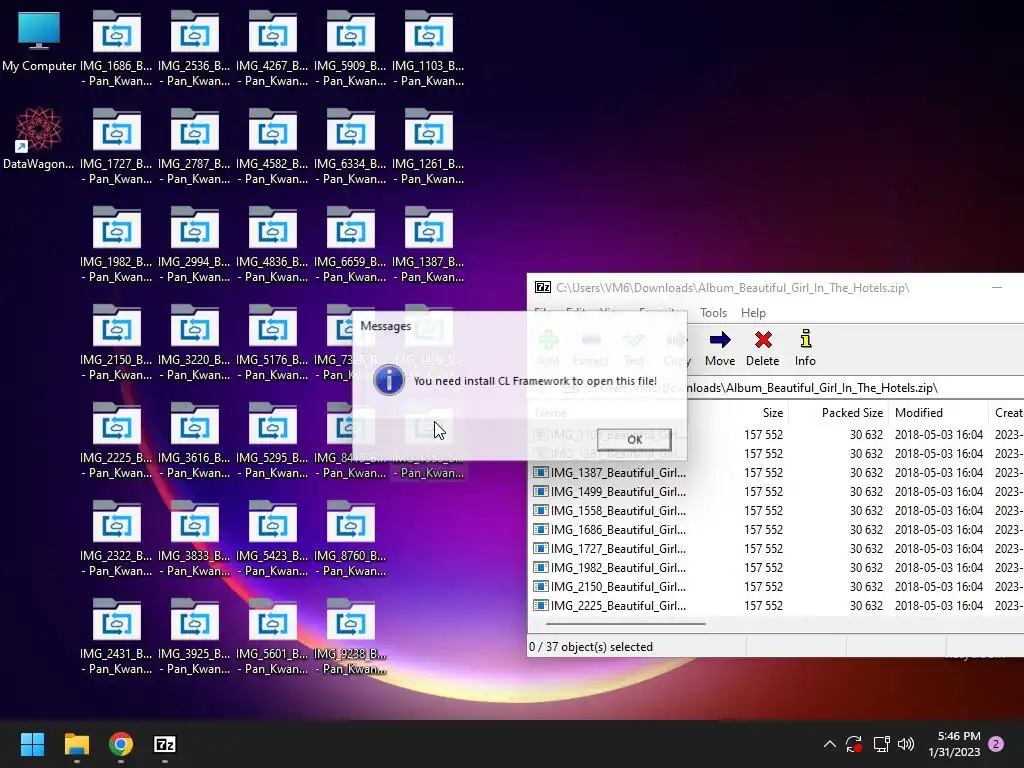Select IMG_1499_Beautiful_Girl file in 7-Zip list
The image size is (1024, 768).
(x=609, y=491)
